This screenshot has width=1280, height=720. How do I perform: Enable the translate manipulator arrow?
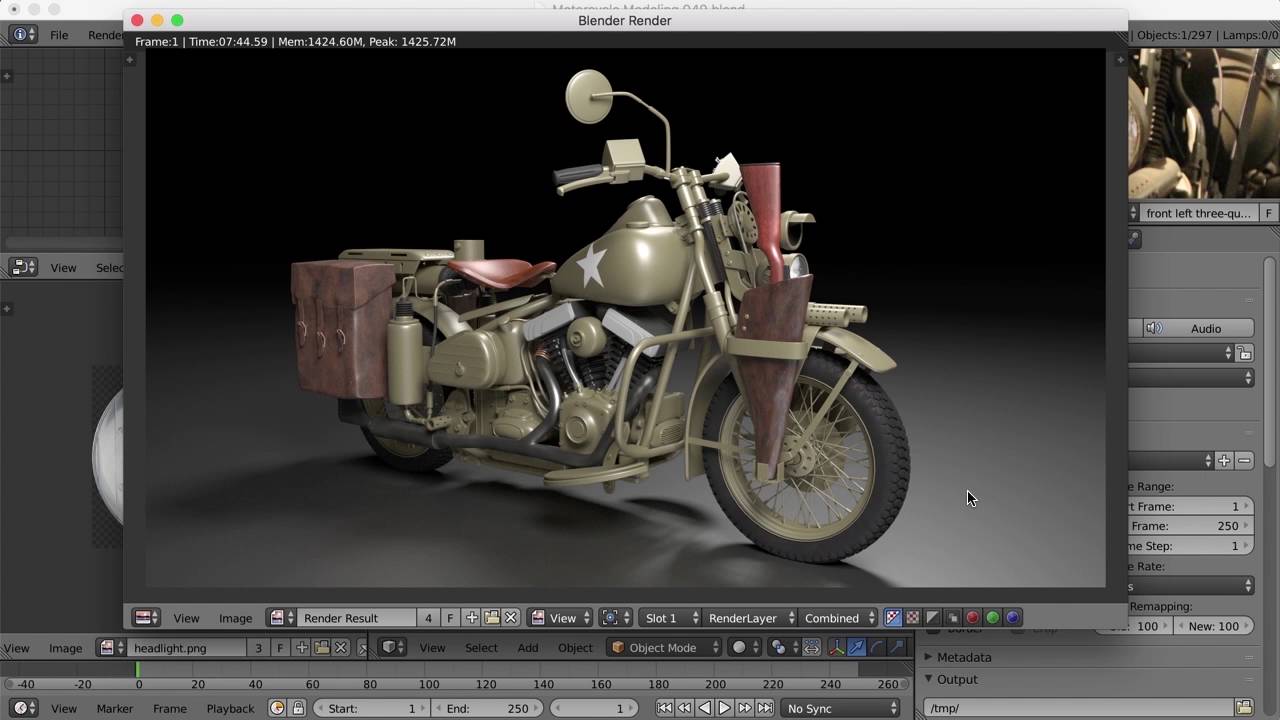pyautogui.click(x=856, y=648)
